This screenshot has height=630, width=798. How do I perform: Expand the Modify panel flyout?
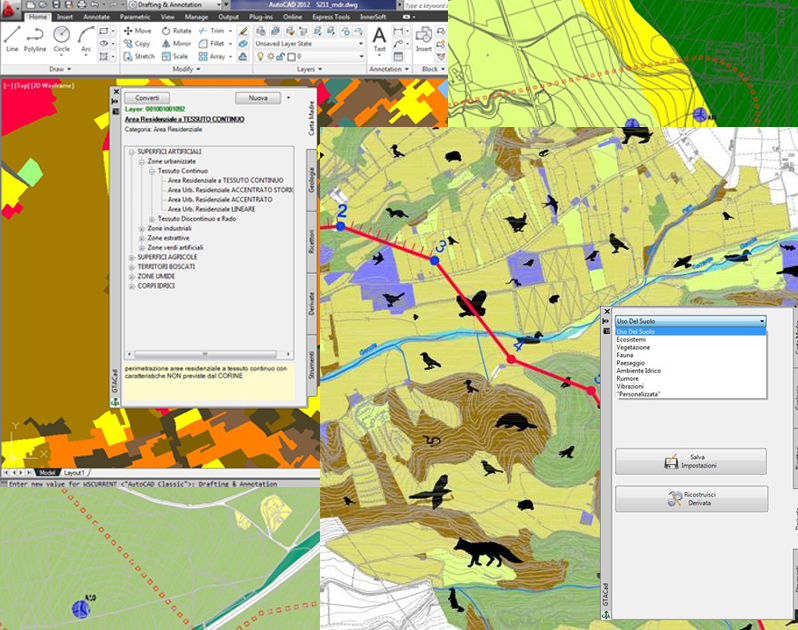pos(186,69)
